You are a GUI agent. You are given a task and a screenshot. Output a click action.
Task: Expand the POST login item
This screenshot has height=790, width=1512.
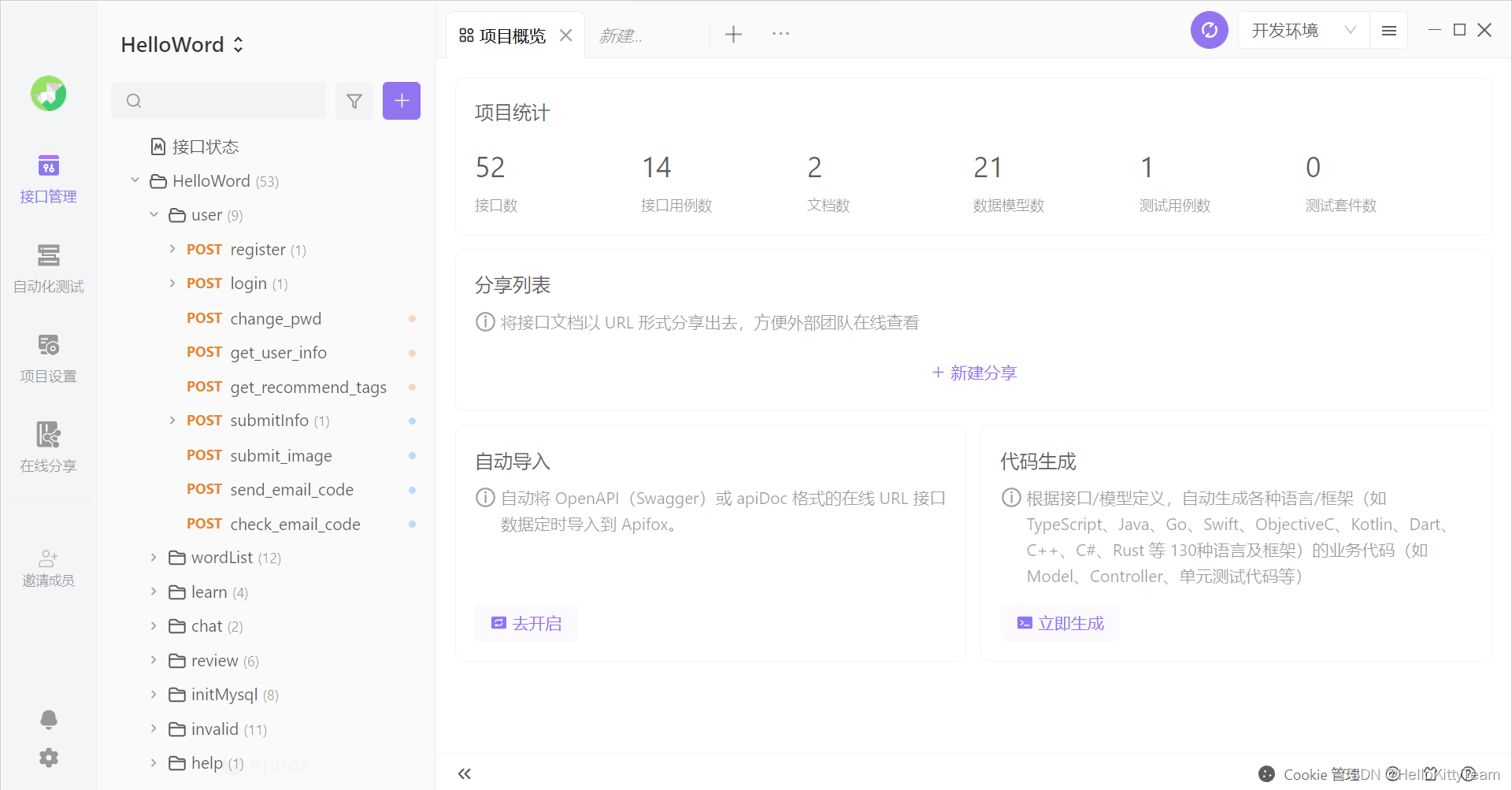click(x=172, y=283)
